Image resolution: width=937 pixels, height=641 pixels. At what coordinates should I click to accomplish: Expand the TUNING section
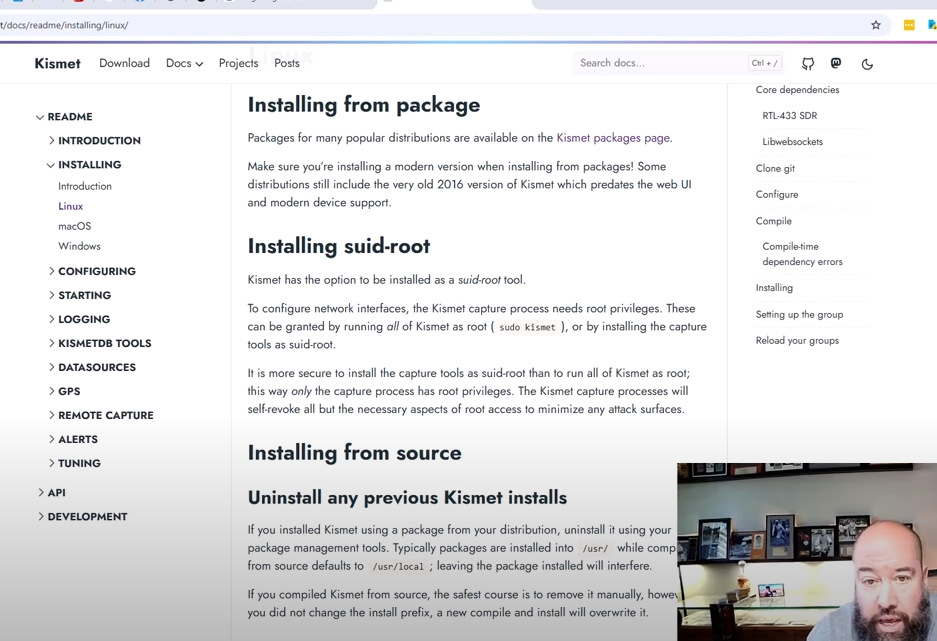[x=75, y=463]
